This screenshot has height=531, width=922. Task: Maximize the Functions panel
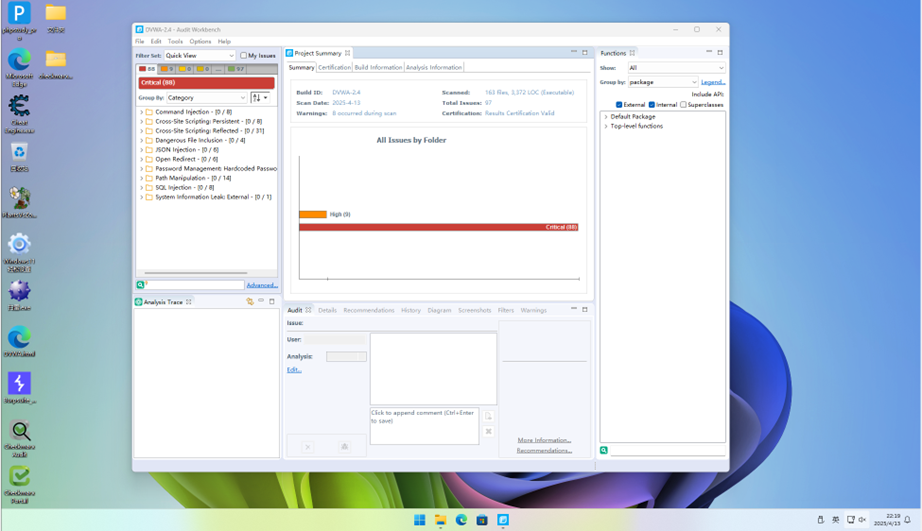[720, 52]
